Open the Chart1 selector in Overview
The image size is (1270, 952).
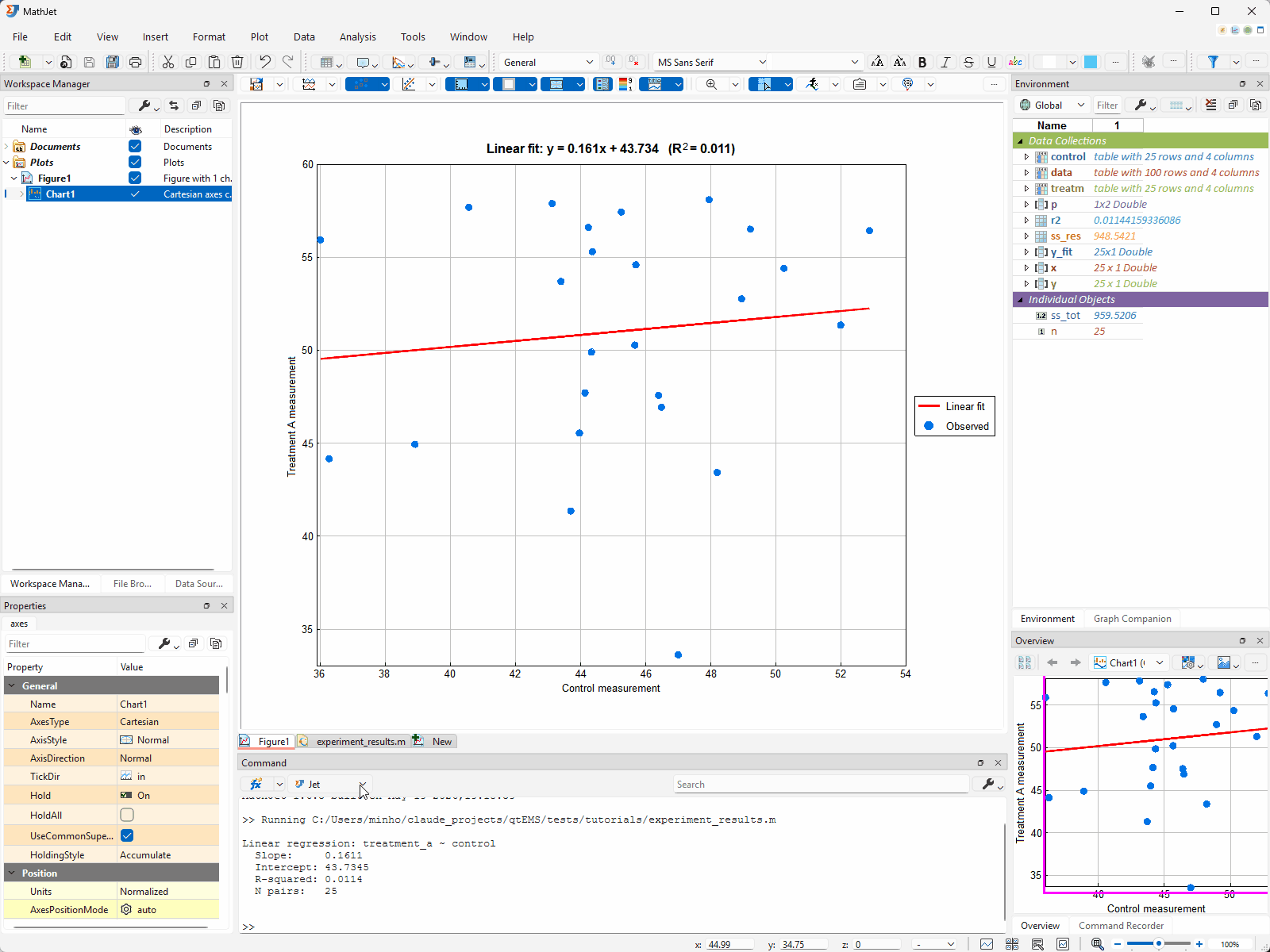click(1130, 662)
